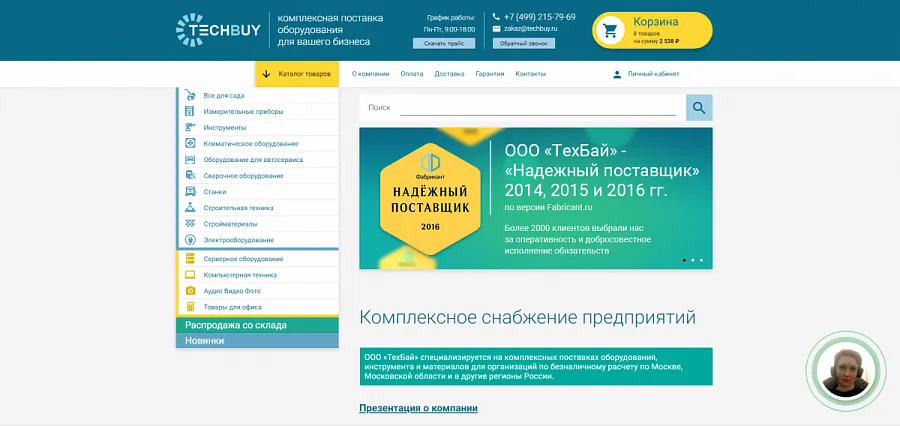
Task: Open Строительная техника category
Action: [x=238, y=208]
